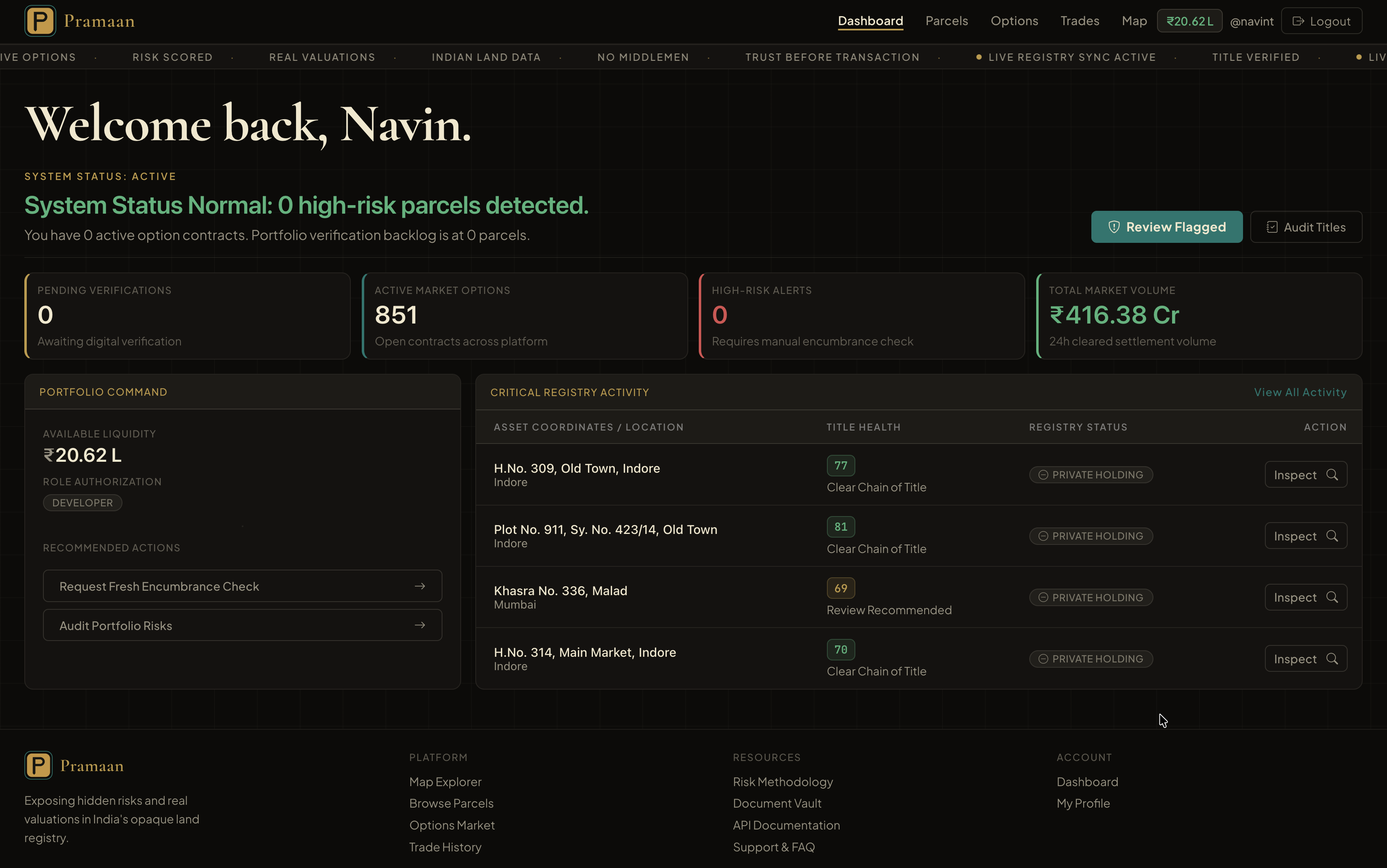Switch to the Trades nav item
Screen dimensions: 1387x868
pos(1080,21)
